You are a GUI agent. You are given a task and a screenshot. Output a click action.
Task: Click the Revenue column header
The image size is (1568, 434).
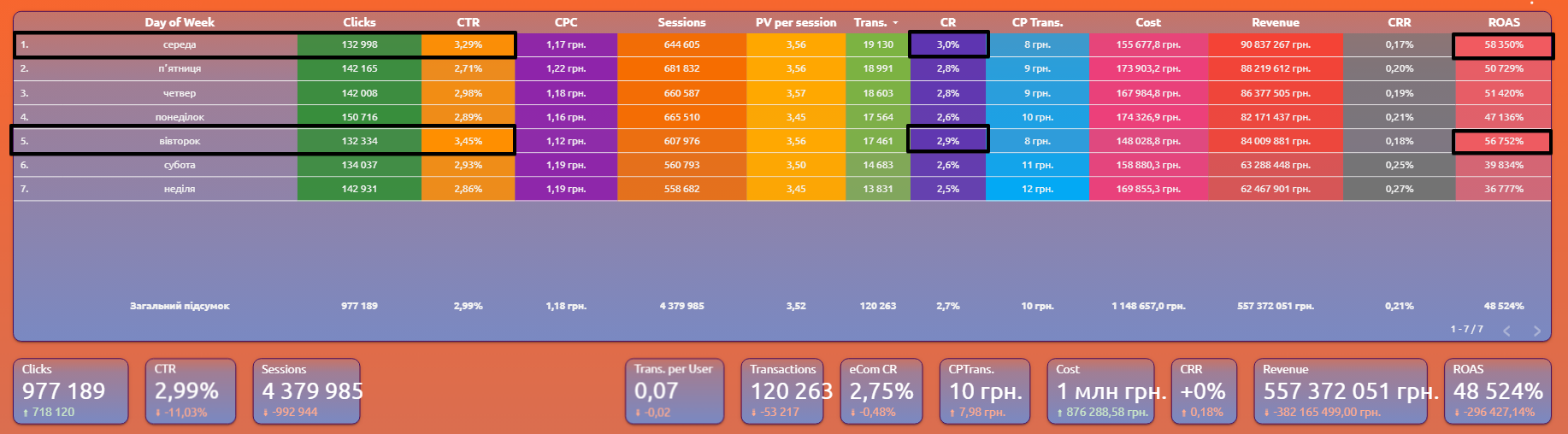[1275, 22]
